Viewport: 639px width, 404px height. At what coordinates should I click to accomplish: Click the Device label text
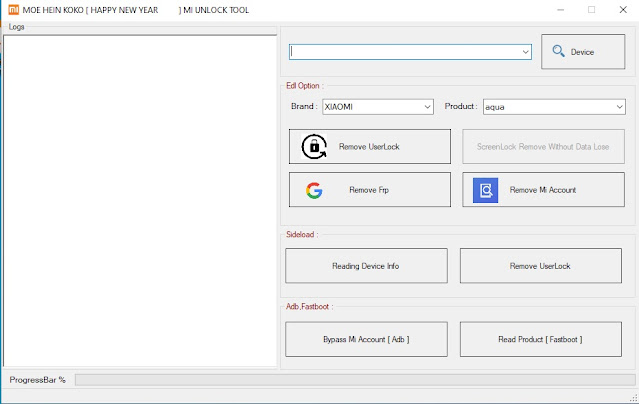582,52
